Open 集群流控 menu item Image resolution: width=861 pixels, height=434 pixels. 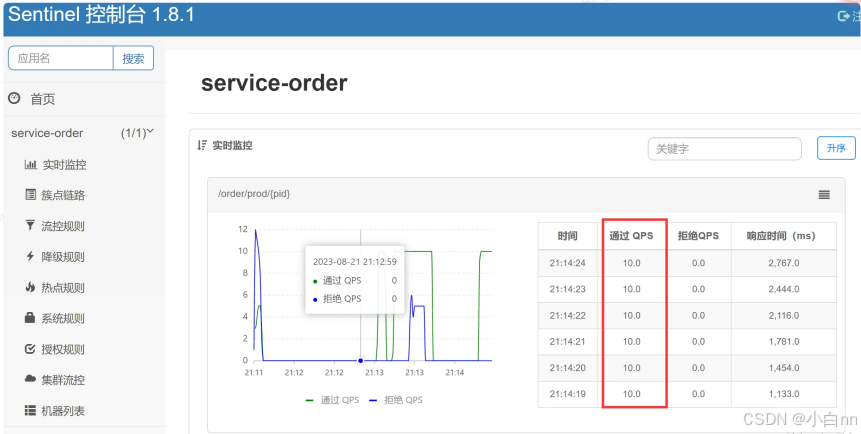[x=63, y=380]
